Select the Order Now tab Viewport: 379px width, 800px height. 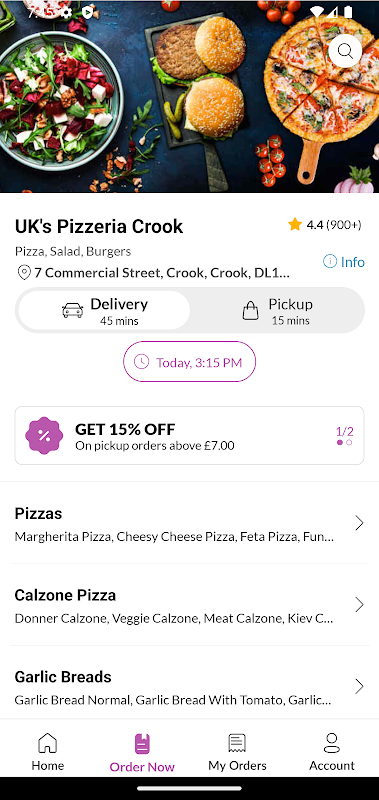tap(142, 753)
